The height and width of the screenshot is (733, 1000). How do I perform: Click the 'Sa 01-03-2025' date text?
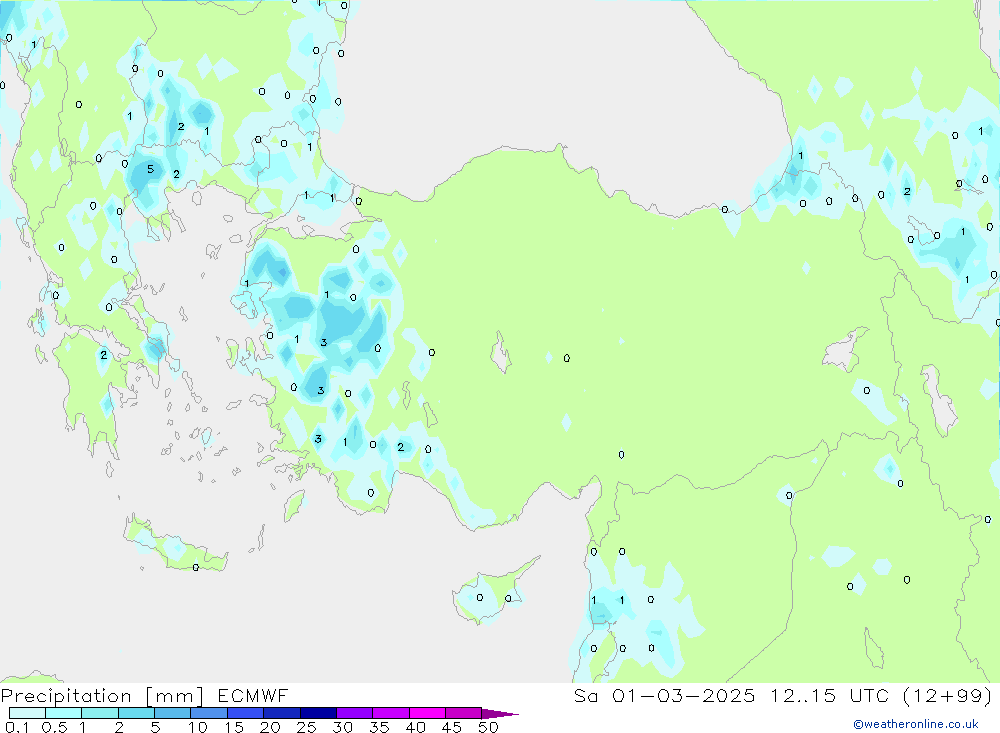click(664, 696)
